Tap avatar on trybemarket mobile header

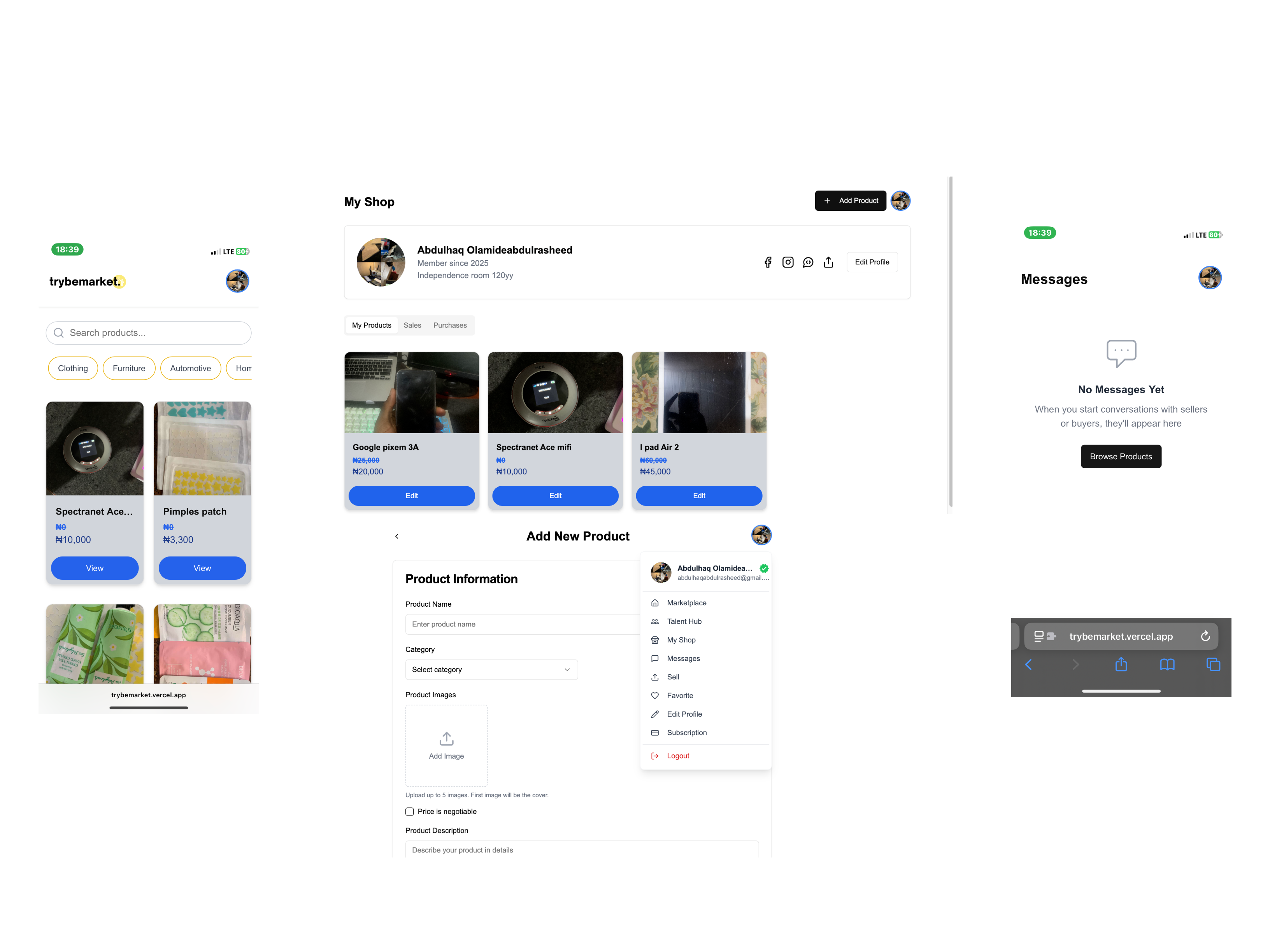click(x=237, y=281)
